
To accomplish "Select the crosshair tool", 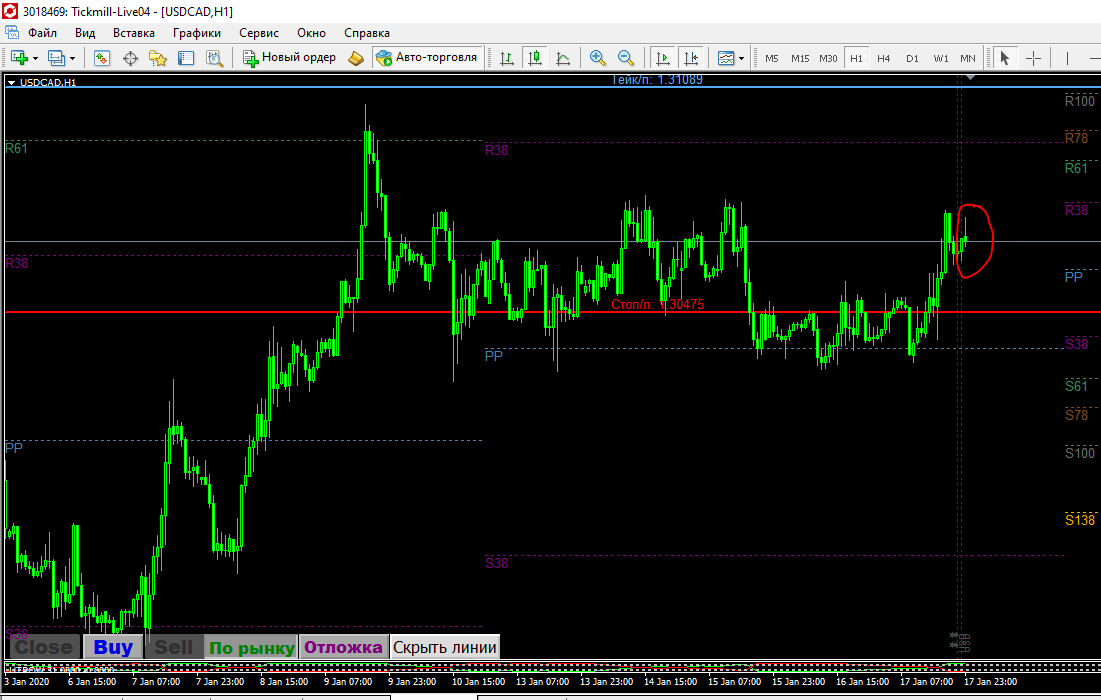I will tap(1033, 58).
